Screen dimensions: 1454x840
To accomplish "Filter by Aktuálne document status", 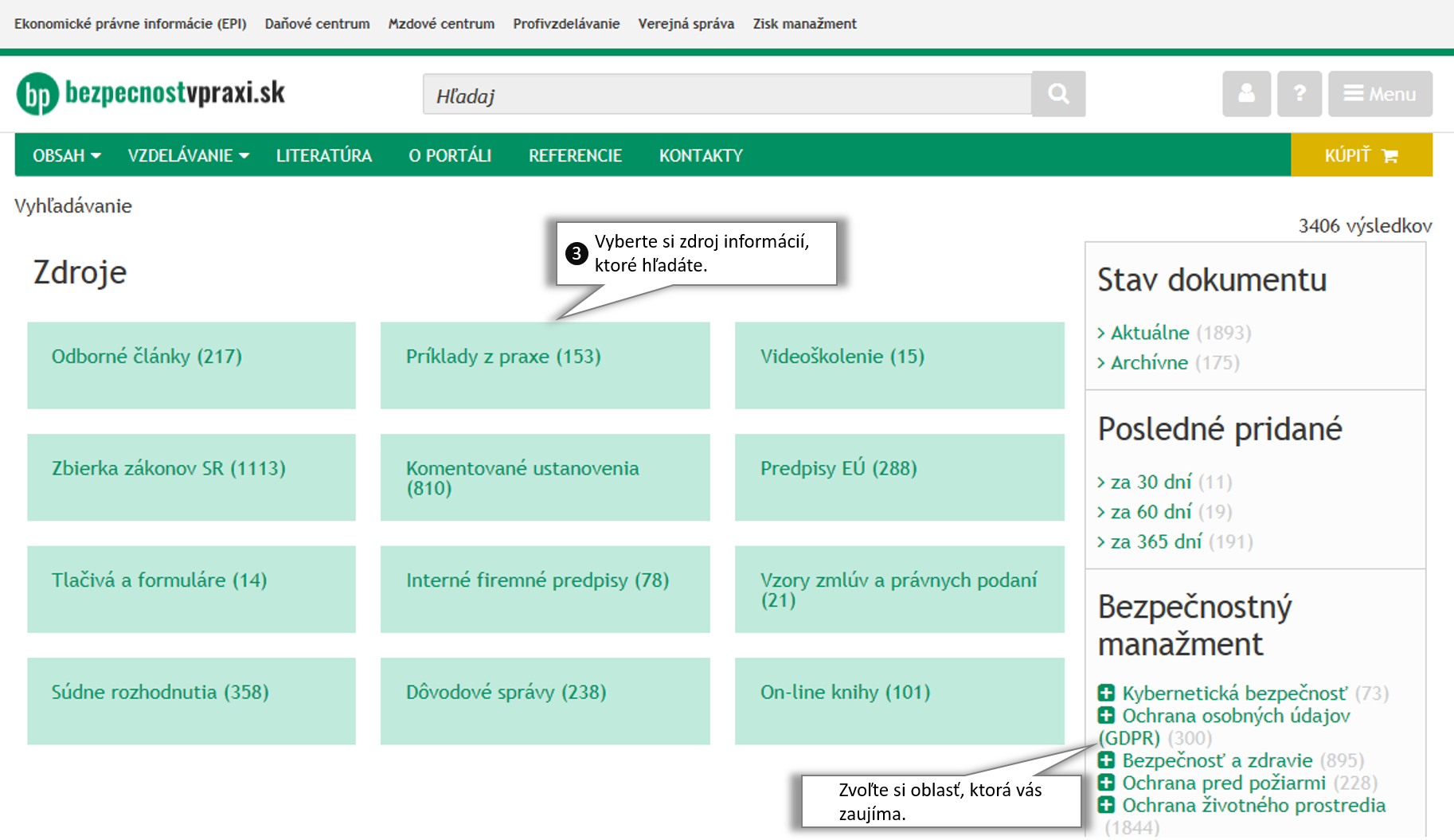I will coord(1149,333).
